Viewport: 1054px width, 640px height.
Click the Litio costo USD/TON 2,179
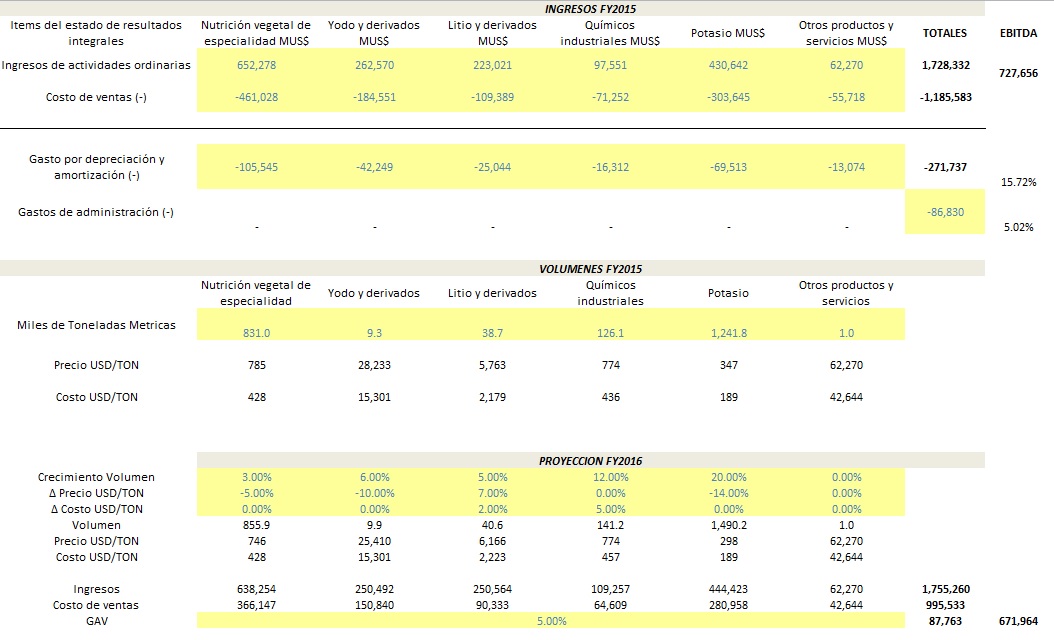(x=492, y=397)
